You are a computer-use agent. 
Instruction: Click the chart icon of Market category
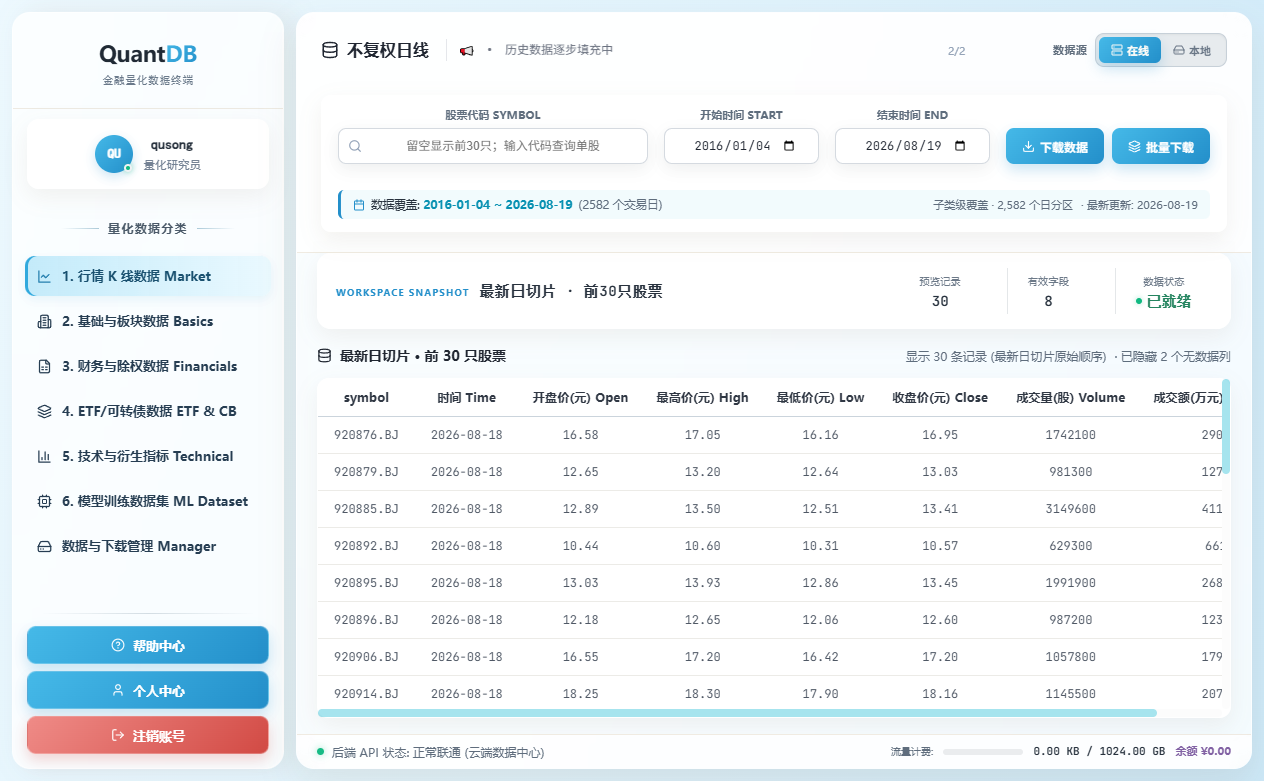coord(44,277)
